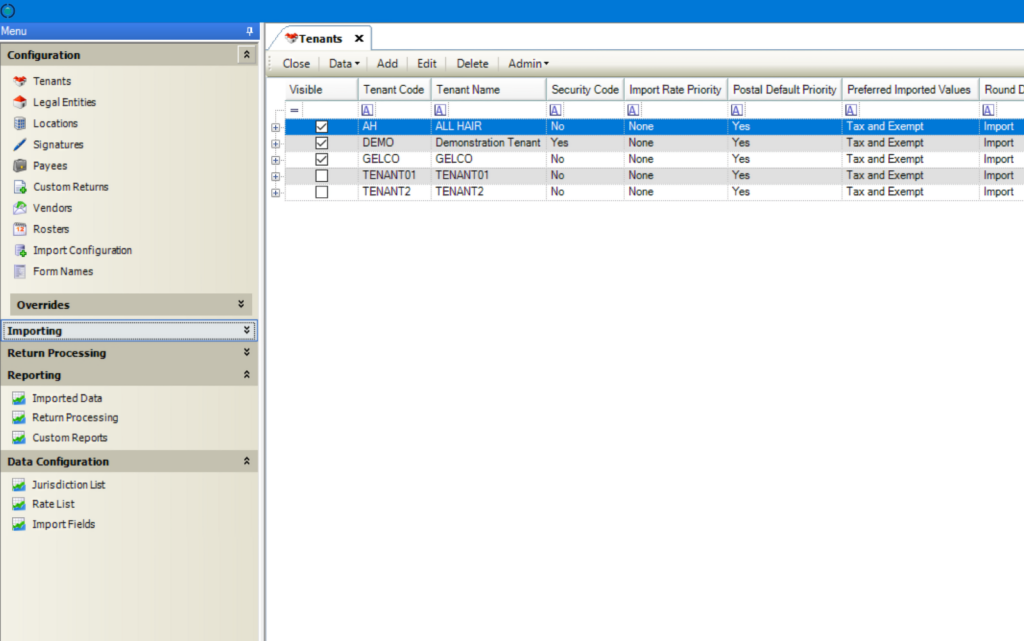Enable visibility for TENANT01
The width and height of the screenshot is (1024, 641).
point(319,175)
